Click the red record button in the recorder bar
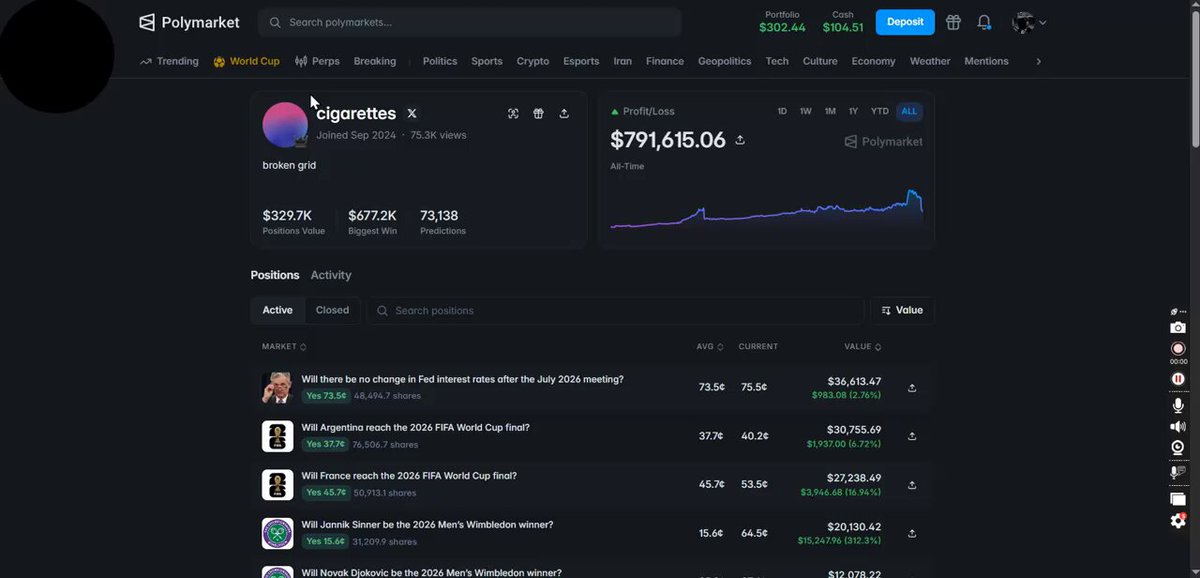This screenshot has width=1200, height=578. [1178, 349]
